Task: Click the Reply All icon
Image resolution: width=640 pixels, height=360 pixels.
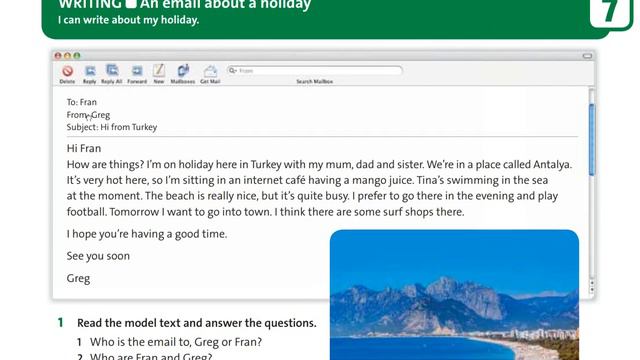Action: point(112,70)
